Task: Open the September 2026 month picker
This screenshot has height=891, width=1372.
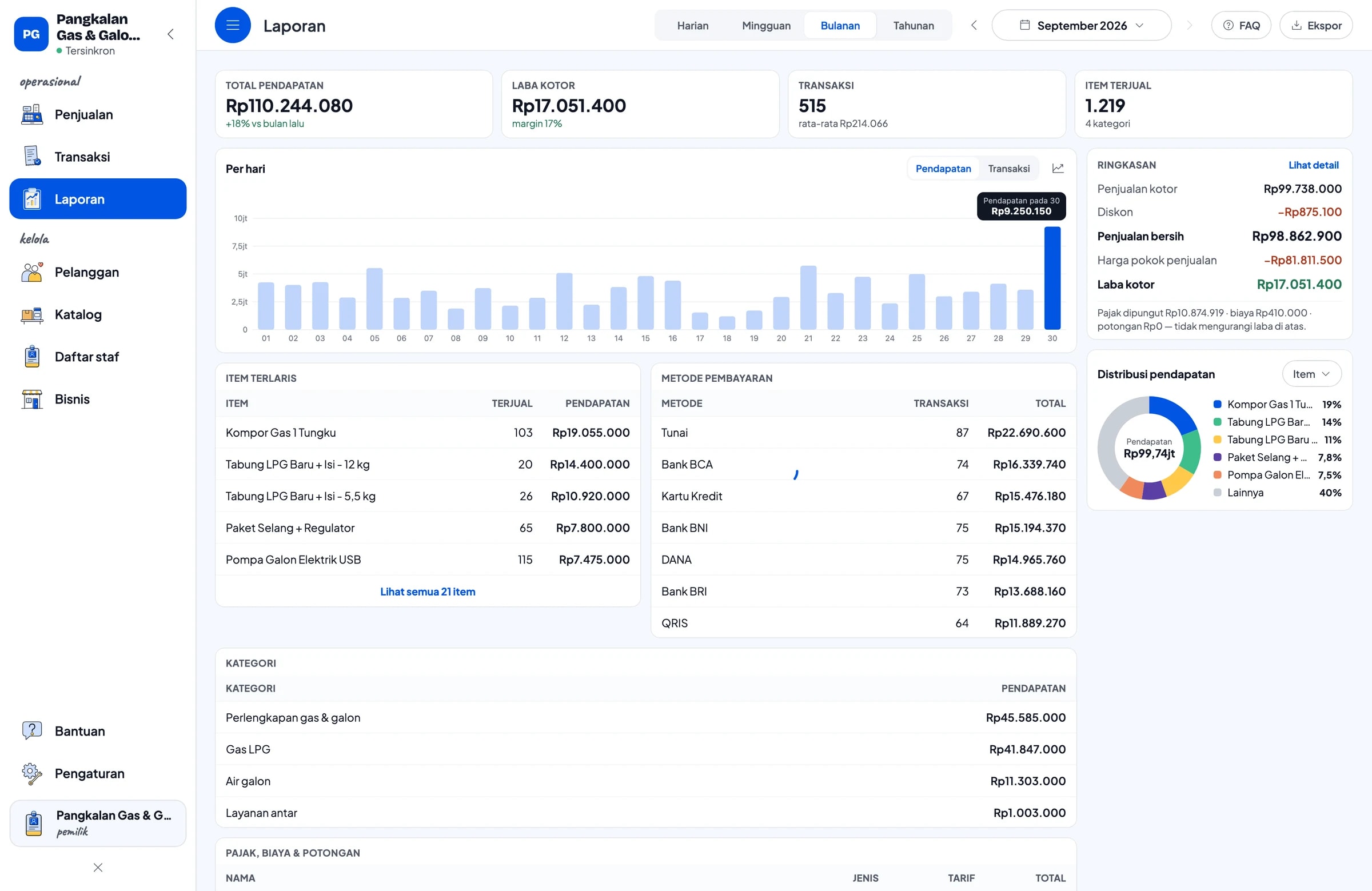Action: pos(1082,25)
